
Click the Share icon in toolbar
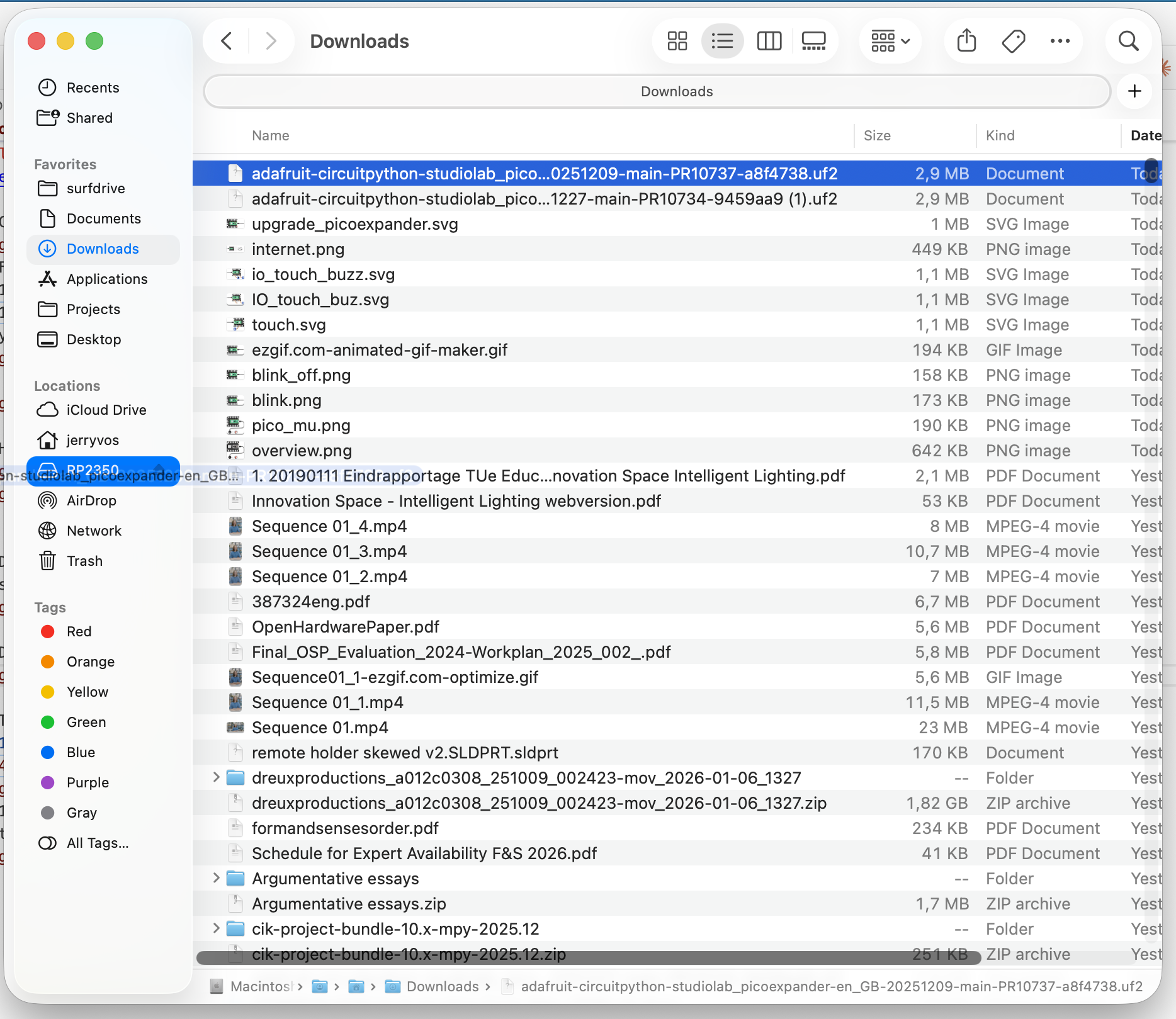[966, 42]
